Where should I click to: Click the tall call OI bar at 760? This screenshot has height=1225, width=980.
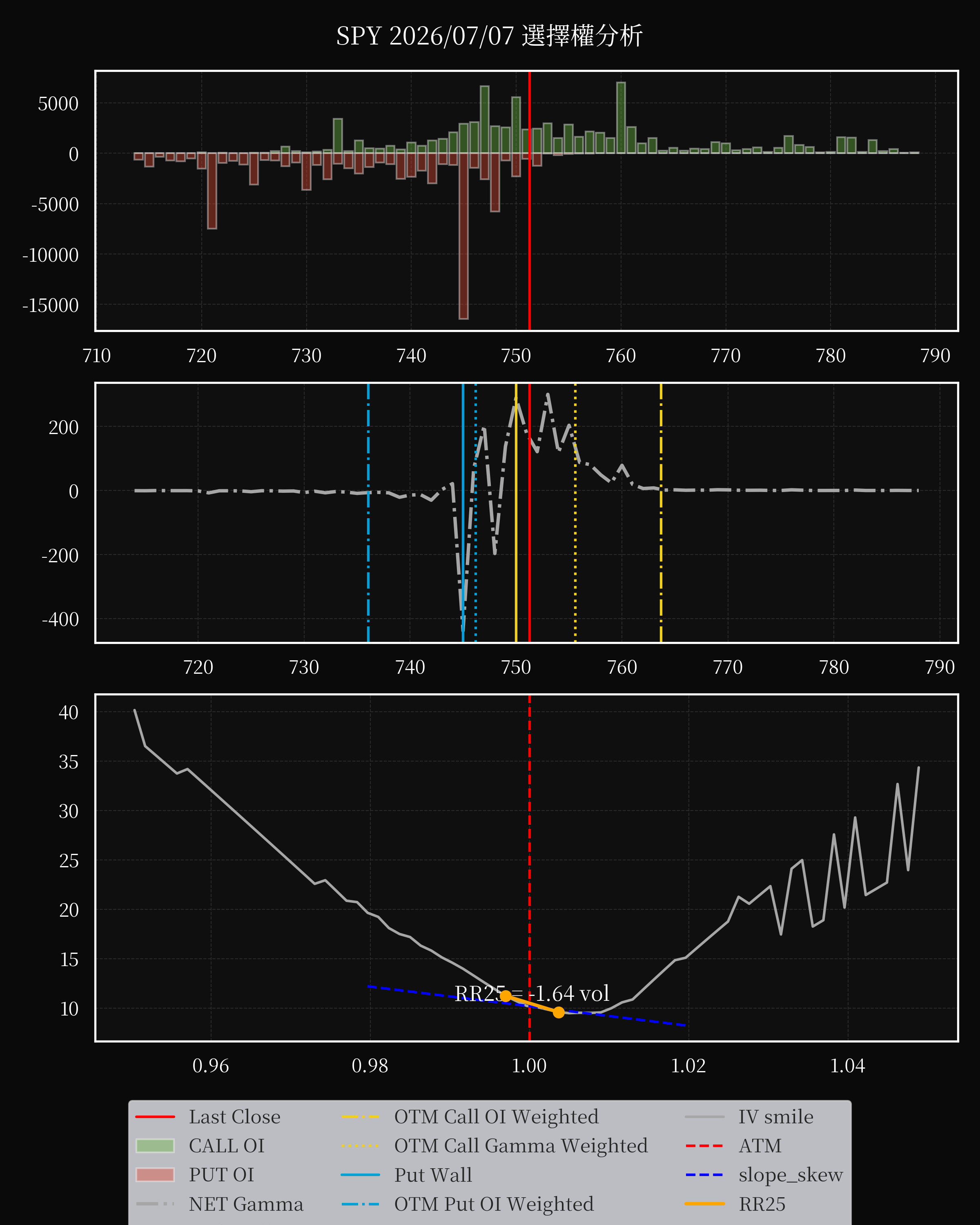click(x=621, y=118)
